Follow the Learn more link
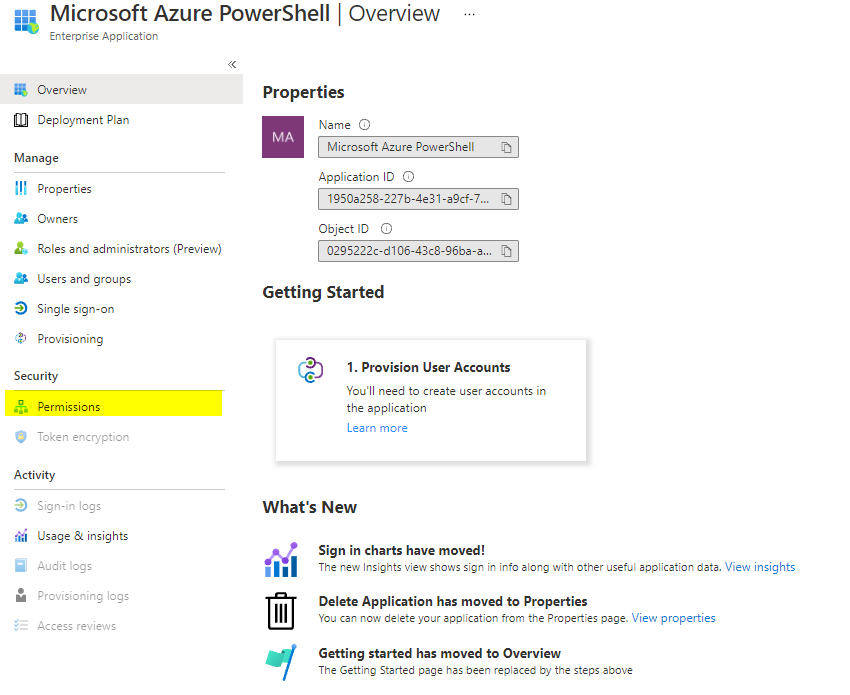 click(x=377, y=428)
